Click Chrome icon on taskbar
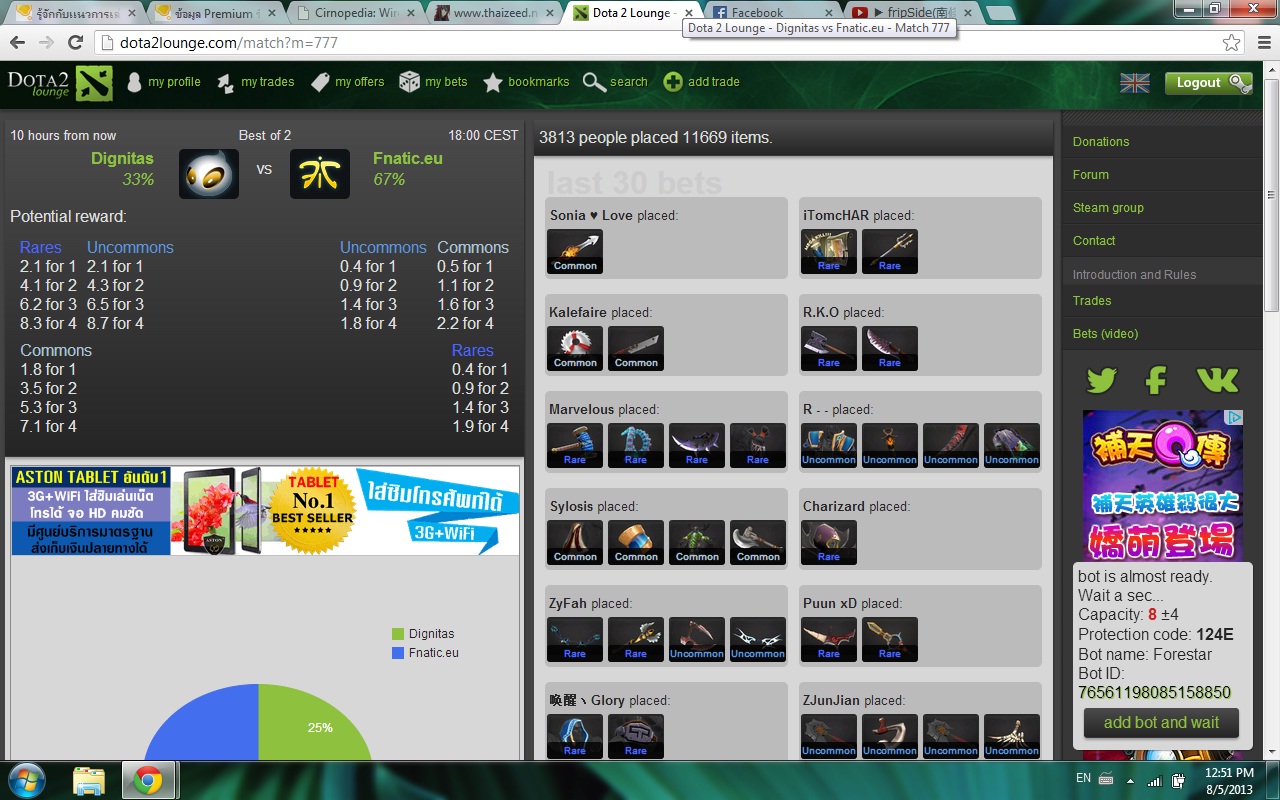The height and width of the screenshot is (800, 1280). coord(148,780)
